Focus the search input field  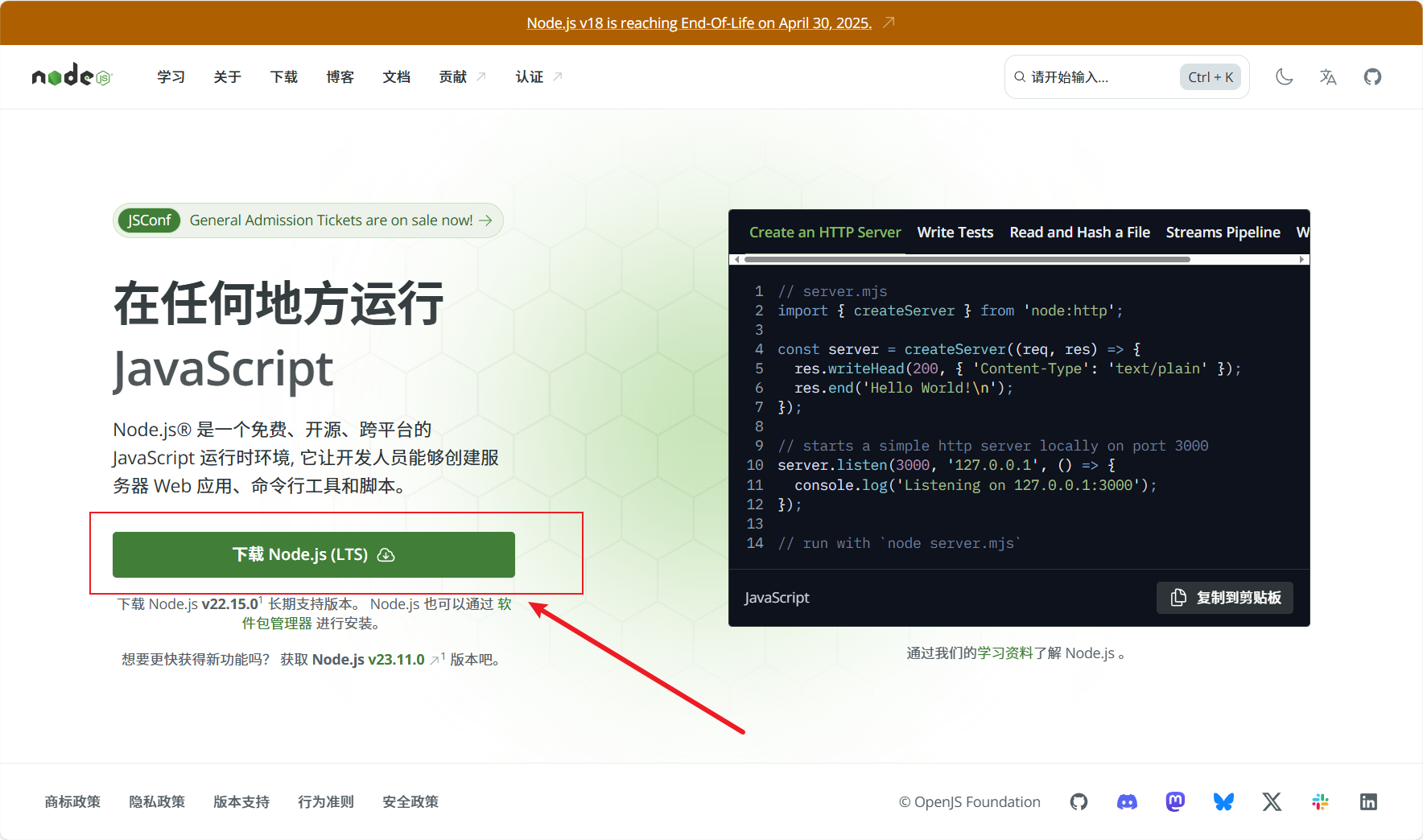click(x=1127, y=76)
